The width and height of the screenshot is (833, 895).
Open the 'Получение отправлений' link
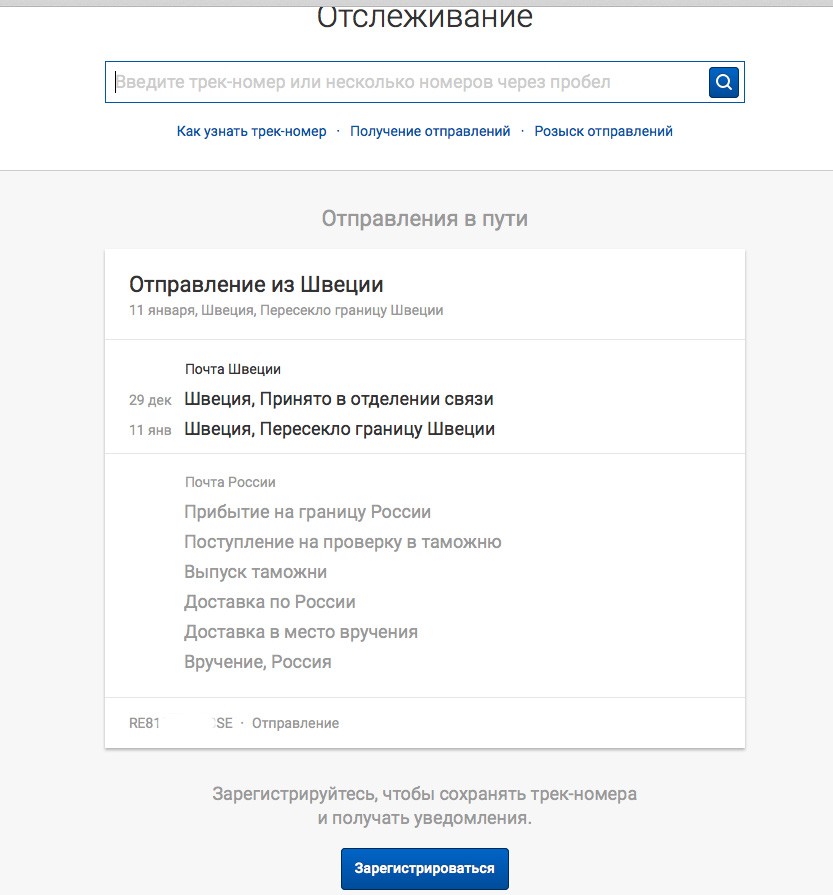pyautogui.click(x=430, y=131)
